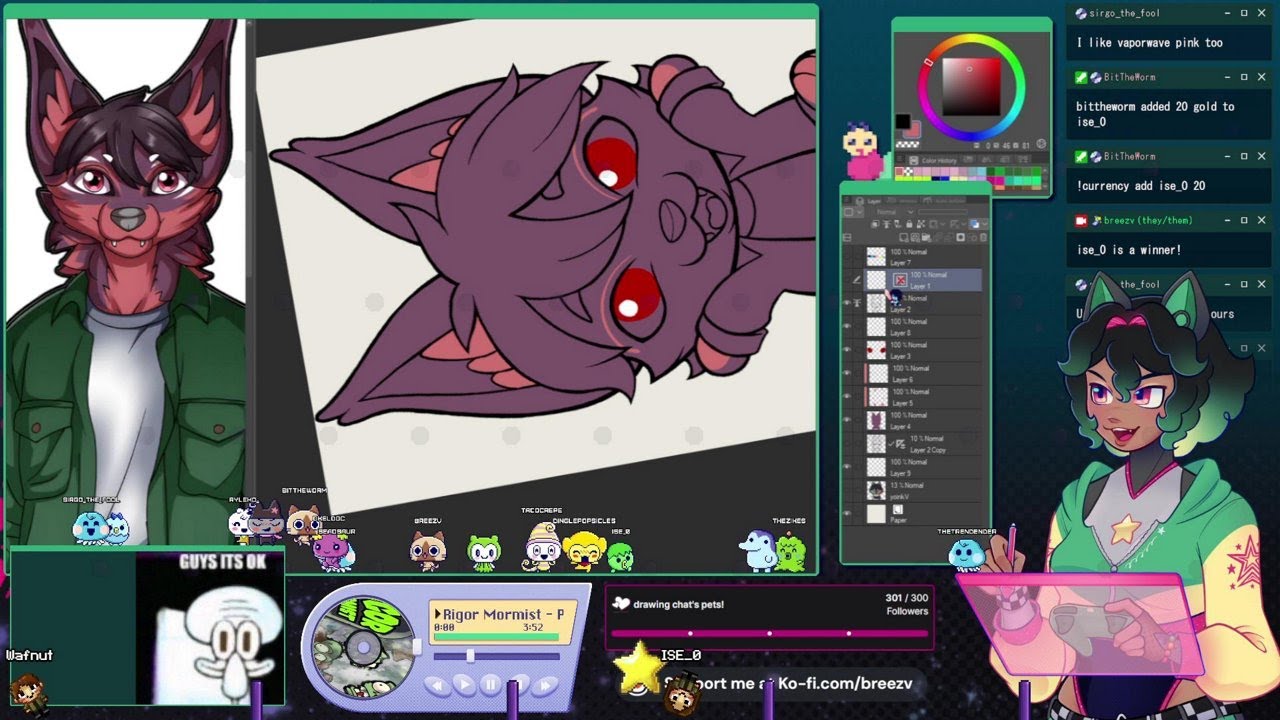Select the transparent color checker swatch

click(907, 144)
